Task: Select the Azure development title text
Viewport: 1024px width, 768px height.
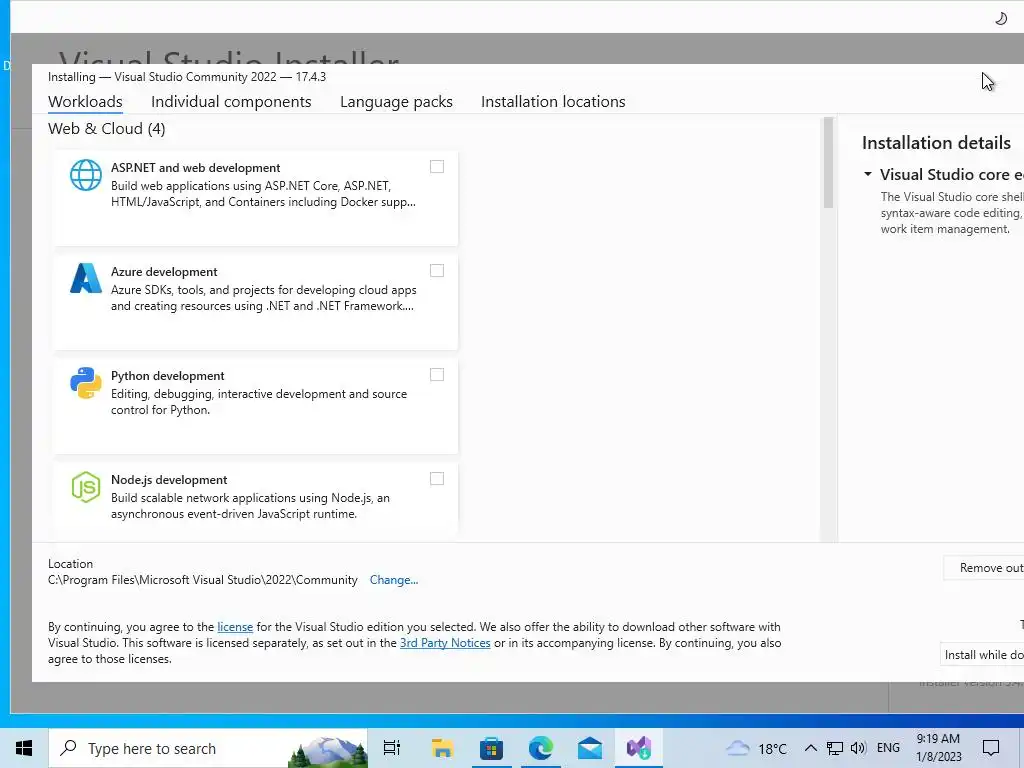Action: click(x=164, y=272)
